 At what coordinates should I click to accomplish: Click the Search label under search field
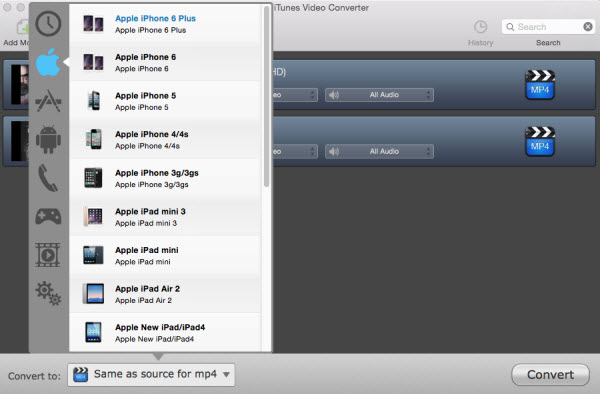pyautogui.click(x=548, y=43)
